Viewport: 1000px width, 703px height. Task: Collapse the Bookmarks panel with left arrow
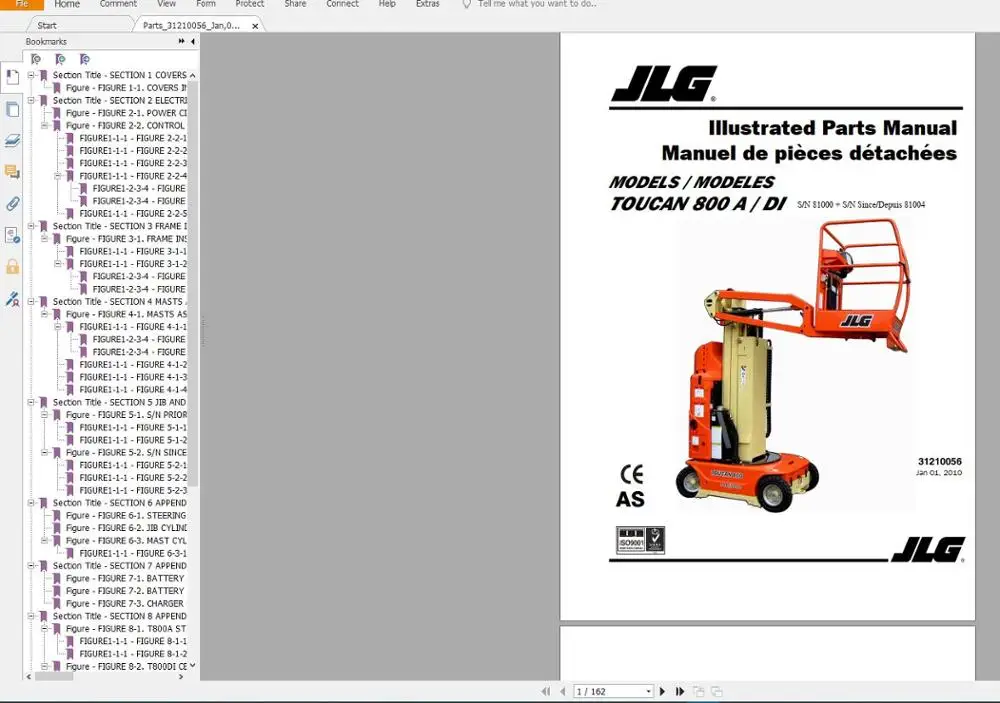point(193,41)
